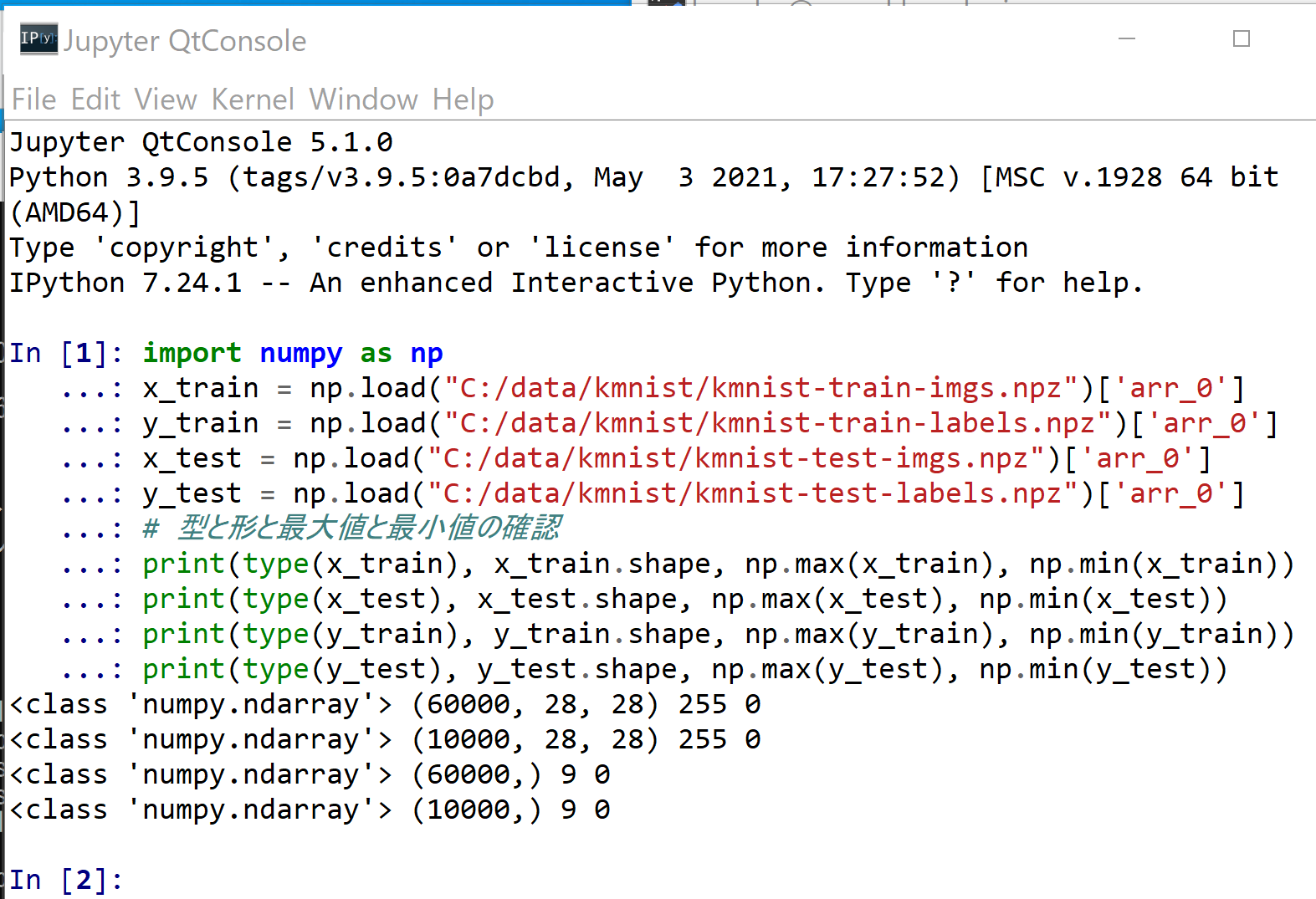1316x899 pixels.
Task: Click the Jupyter QtConsole window title
Action: [185, 41]
